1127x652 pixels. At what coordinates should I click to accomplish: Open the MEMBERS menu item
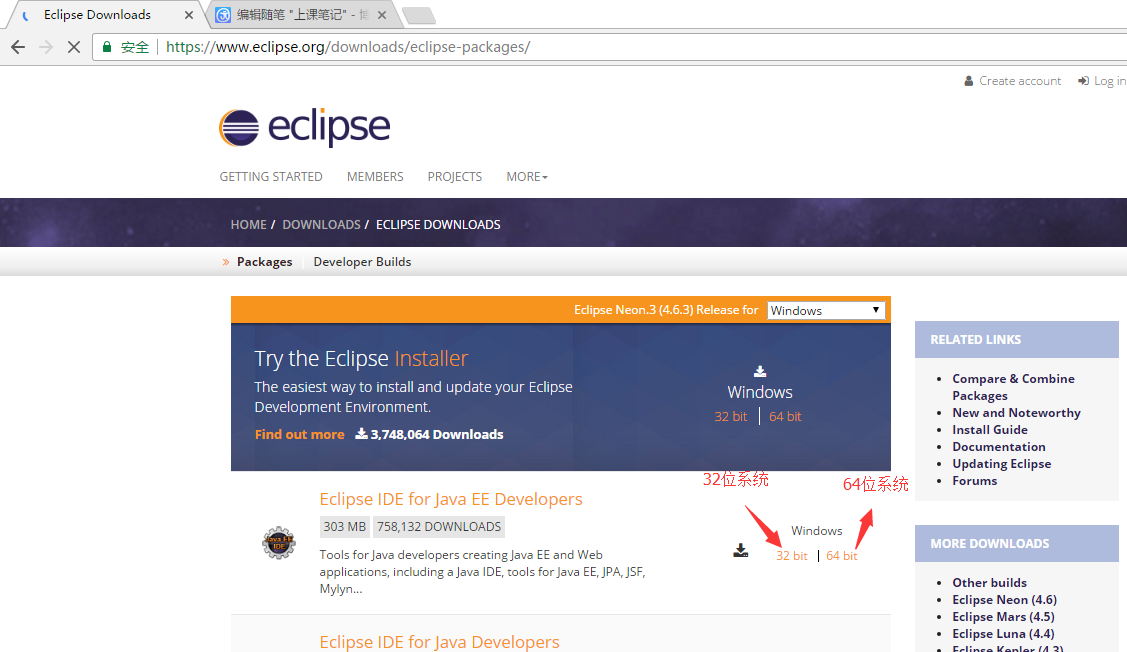375,177
